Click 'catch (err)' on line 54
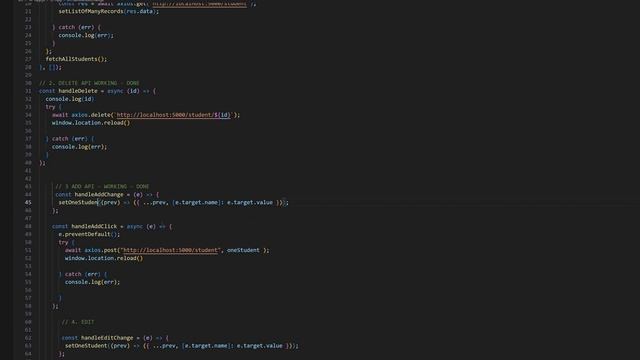Image resolution: width=640 pixels, height=360 pixels. pyautogui.click(x=83, y=274)
